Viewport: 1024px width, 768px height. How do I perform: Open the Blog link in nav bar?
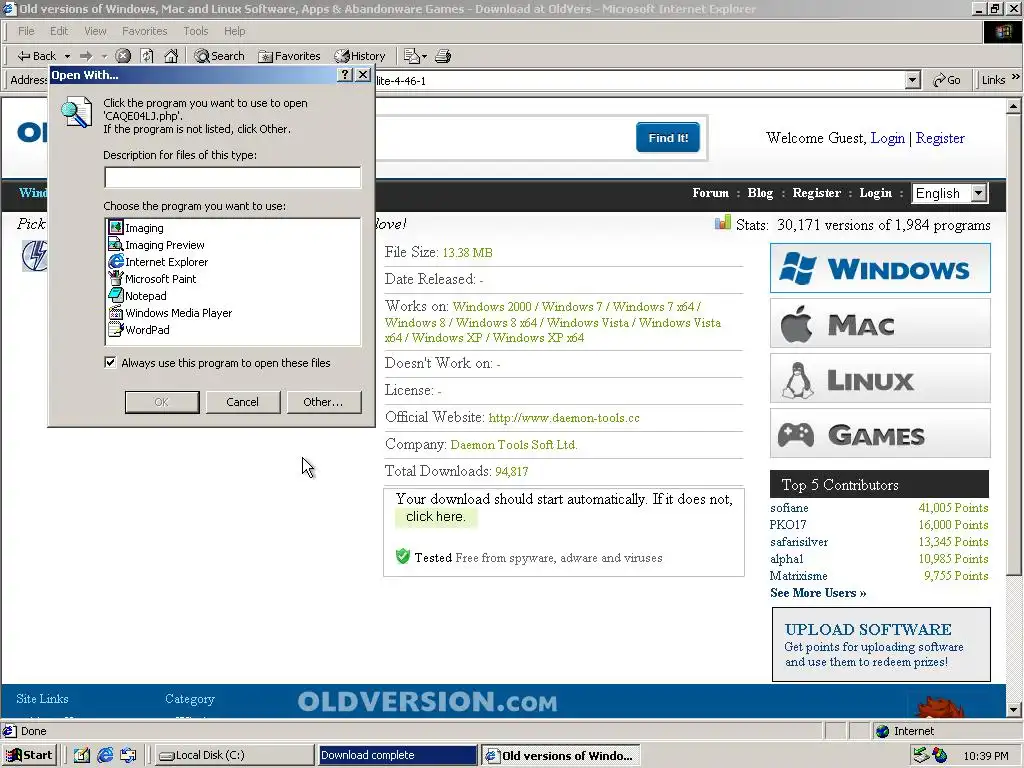[x=760, y=193]
